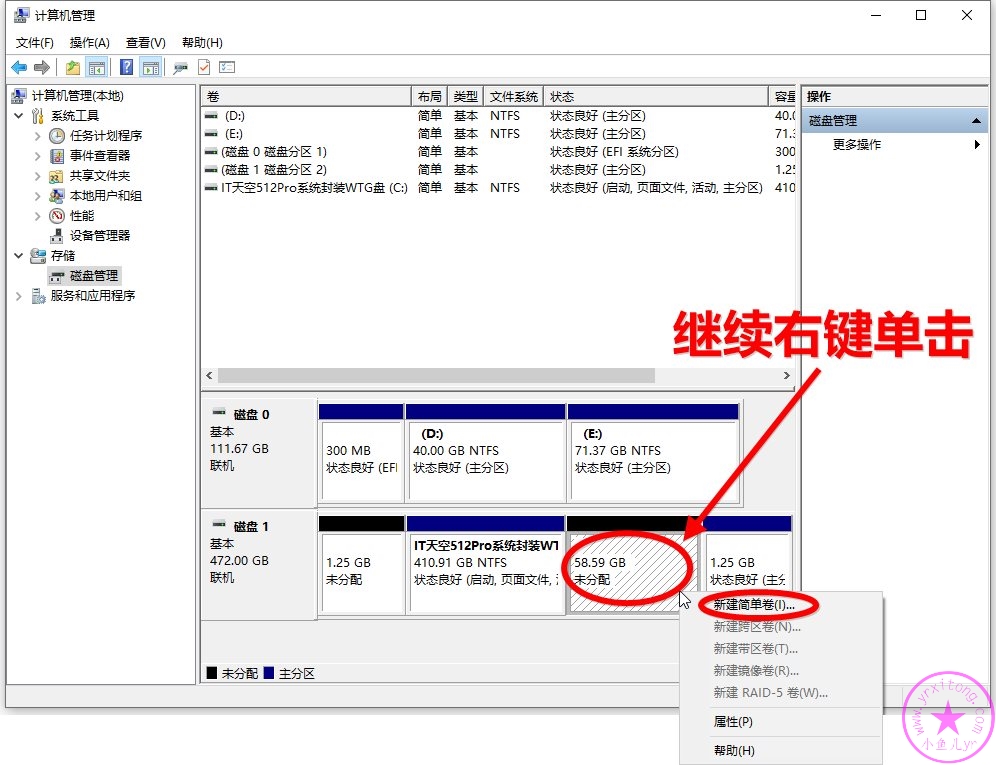Viewport: 996px width, 765px height.
Task: Open the 操作(A) menu
Action: pyautogui.click(x=90, y=43)
